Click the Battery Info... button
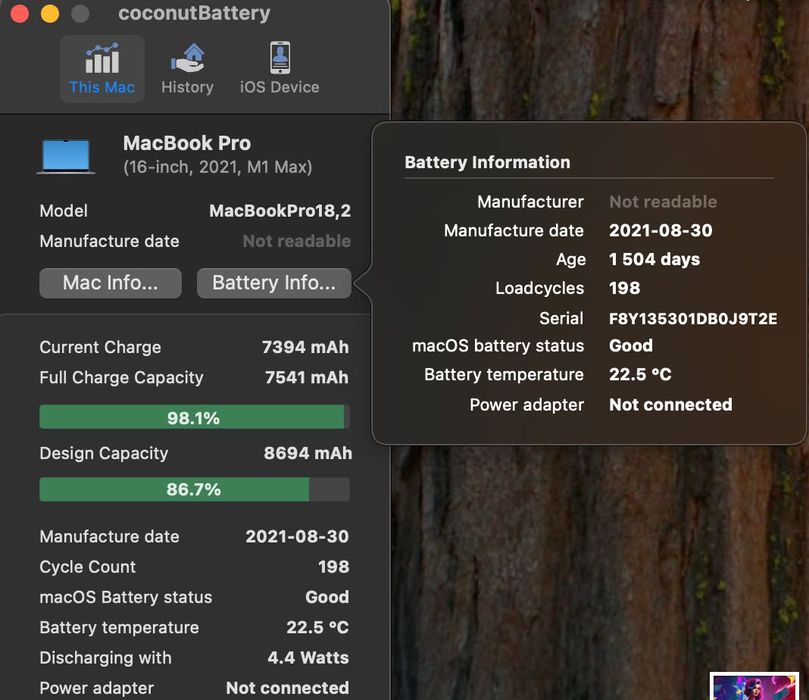The image size is (809, 700). click(x=274, y=283)
